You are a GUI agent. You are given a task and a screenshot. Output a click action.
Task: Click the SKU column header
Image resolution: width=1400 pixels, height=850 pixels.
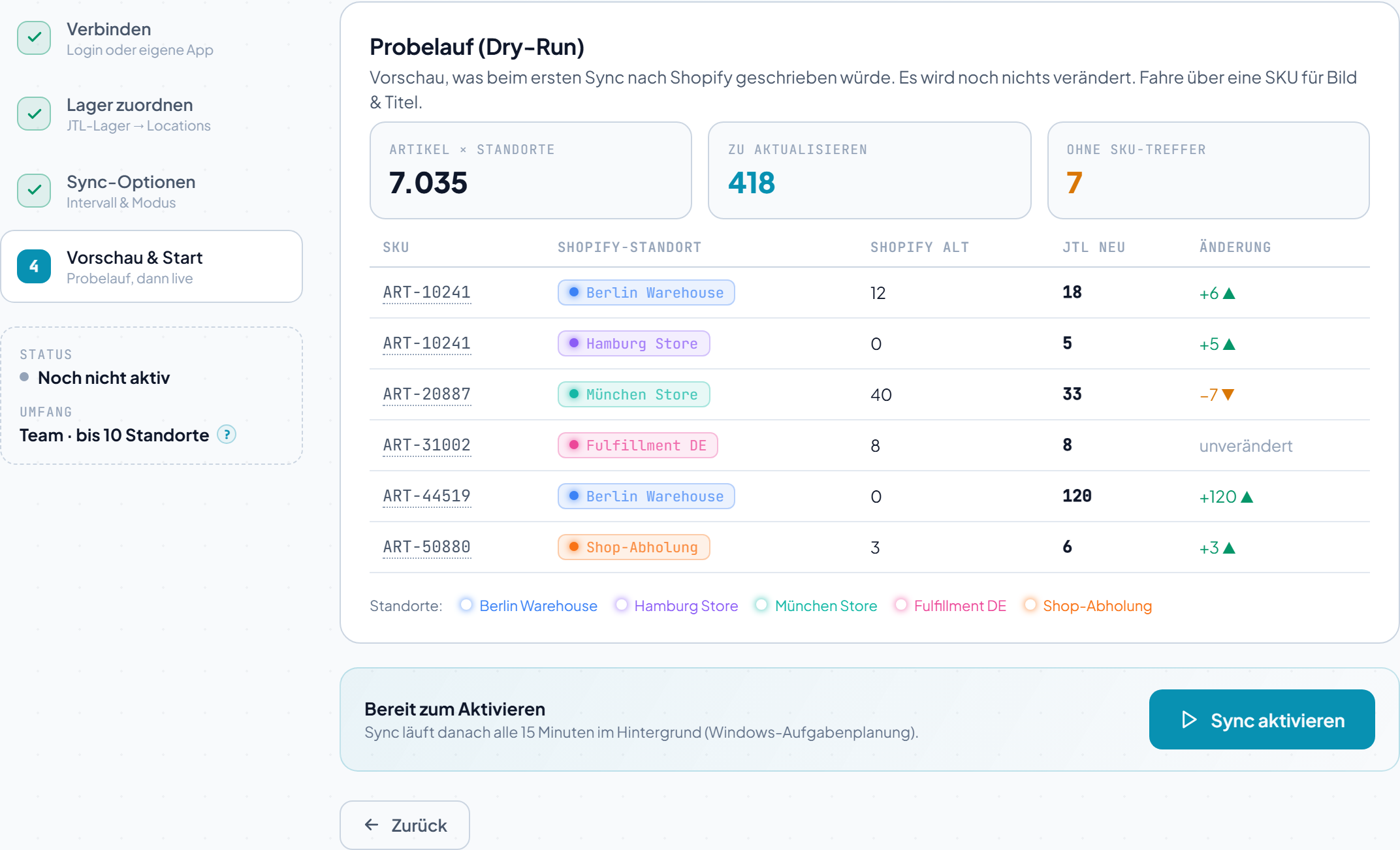coord(396,247)
